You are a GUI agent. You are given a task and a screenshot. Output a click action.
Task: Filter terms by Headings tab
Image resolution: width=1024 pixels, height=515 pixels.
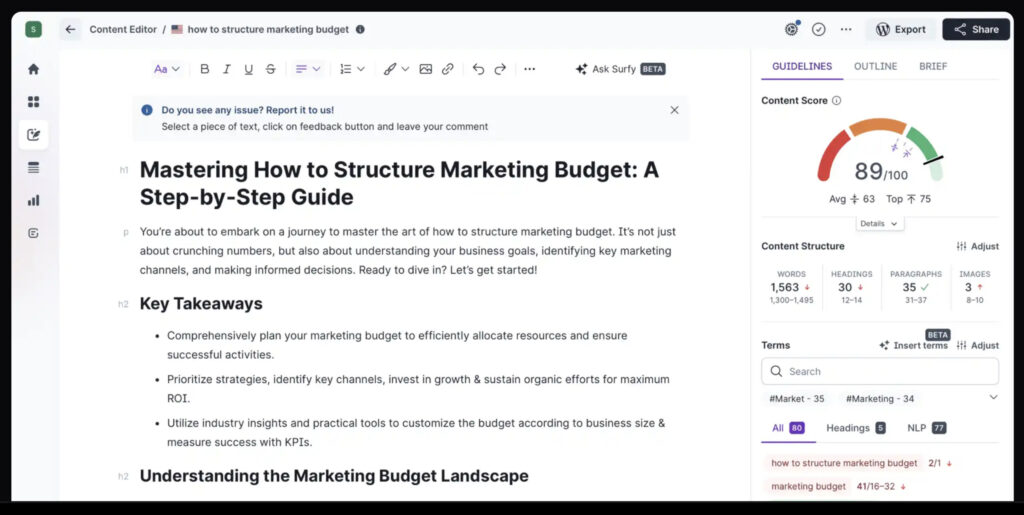(855, 428)
